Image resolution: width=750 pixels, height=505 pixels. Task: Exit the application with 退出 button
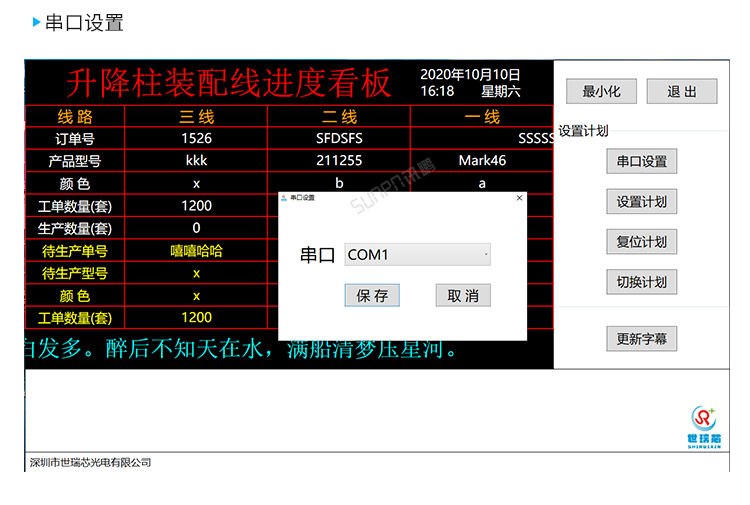pyautogui.click(x=682, y=91)
